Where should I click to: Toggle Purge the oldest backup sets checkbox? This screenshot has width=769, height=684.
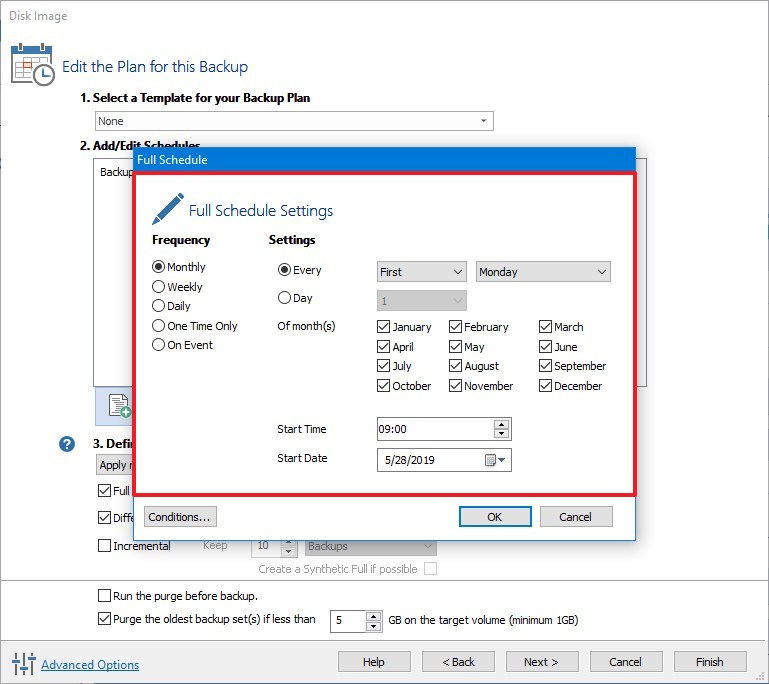coord(104,619)
